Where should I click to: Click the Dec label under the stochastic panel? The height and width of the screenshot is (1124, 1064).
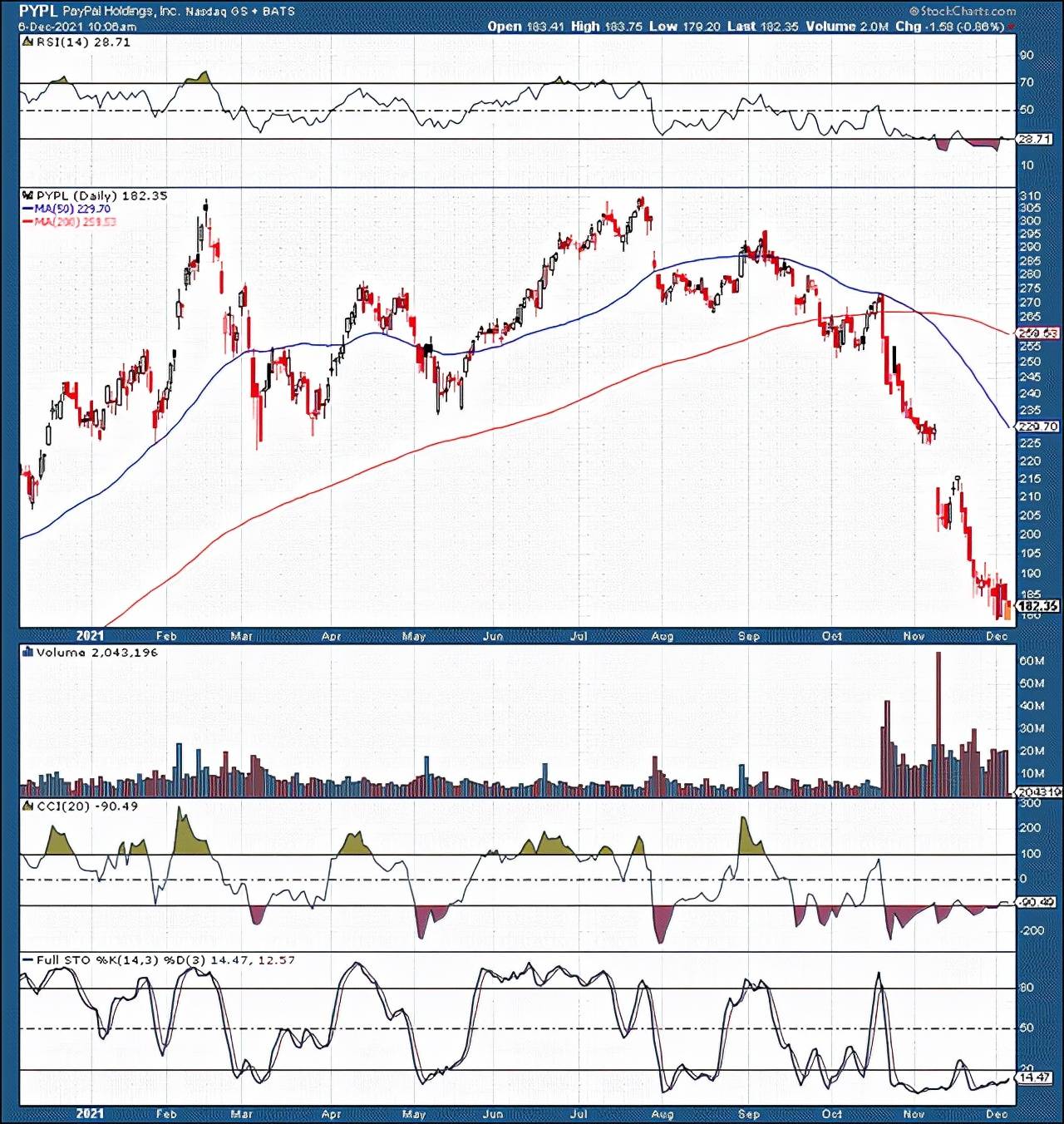point(997,1114)
